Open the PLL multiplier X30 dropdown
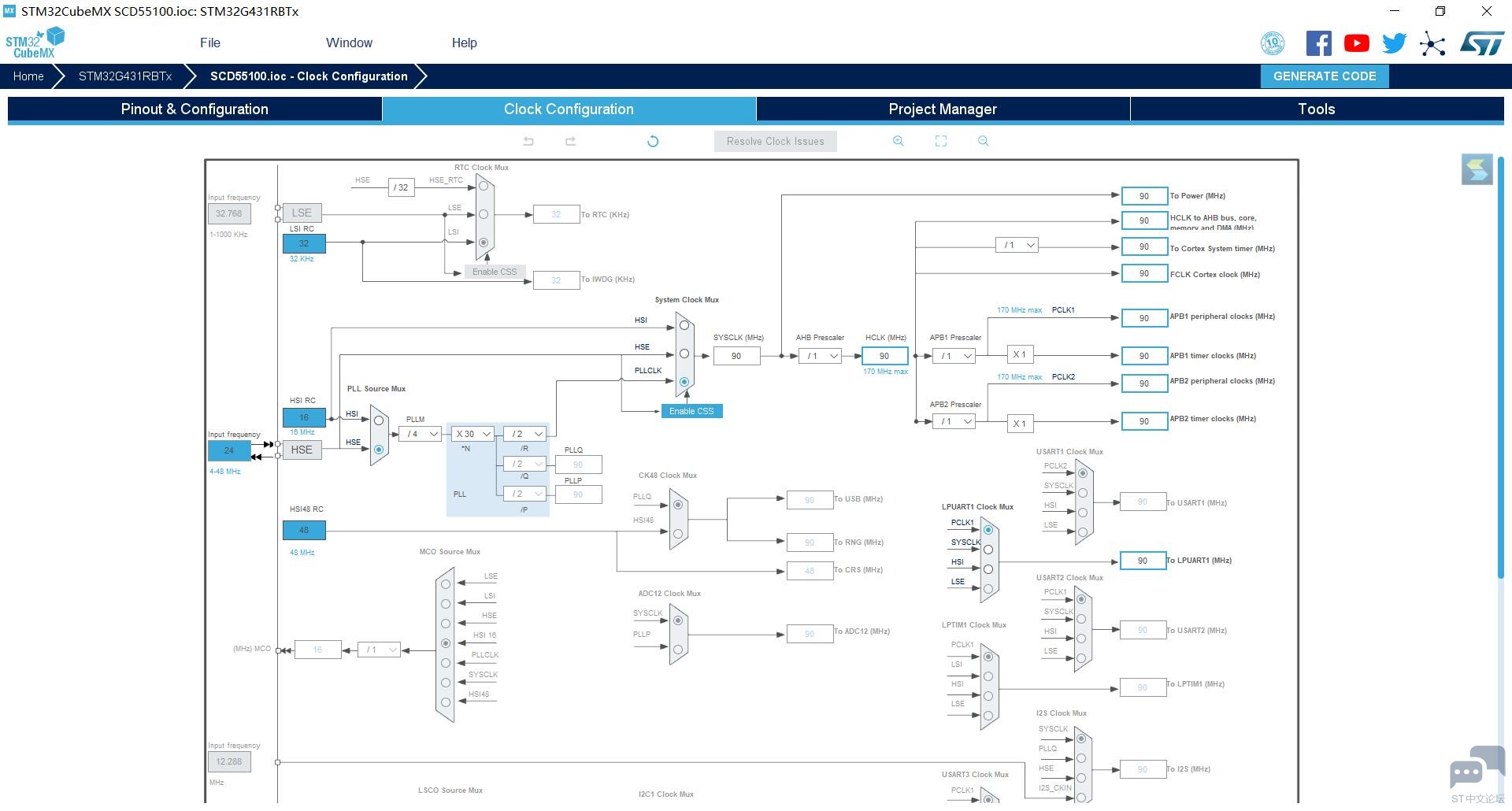1512x811 pixels. point(472,434)
